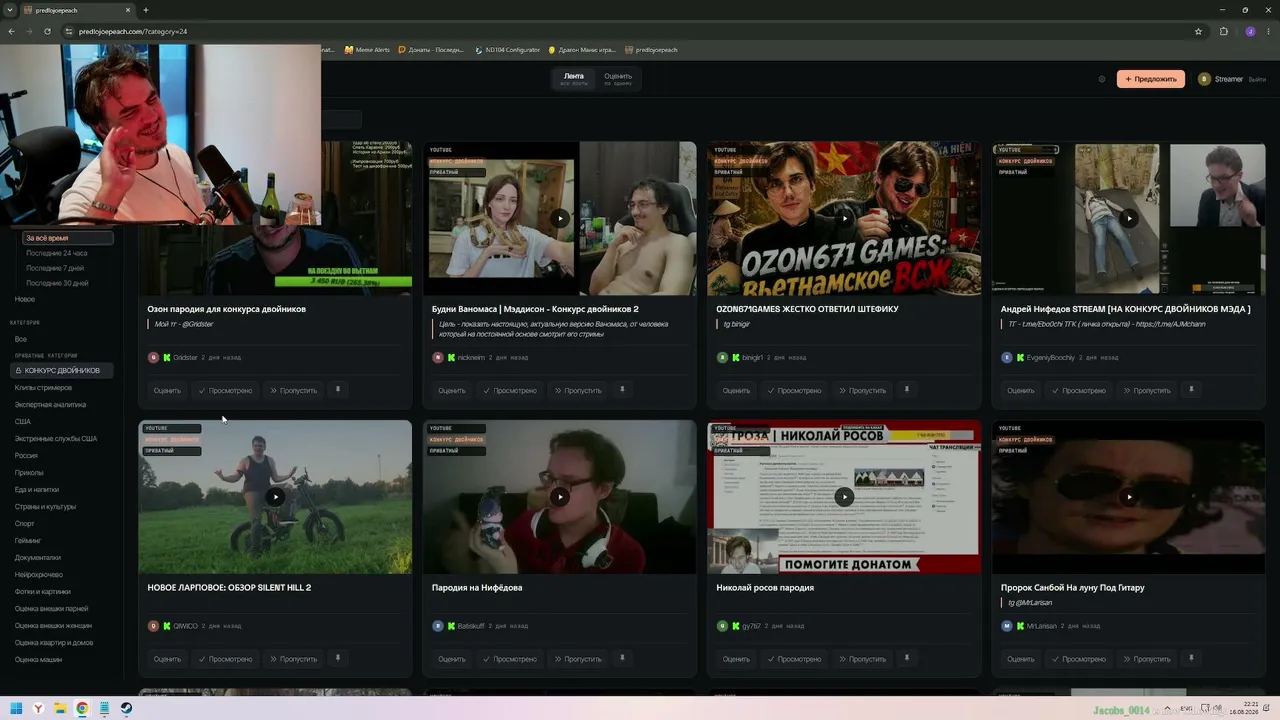Reload the page
Screen dimensions: 1280x720
[47, 31]
